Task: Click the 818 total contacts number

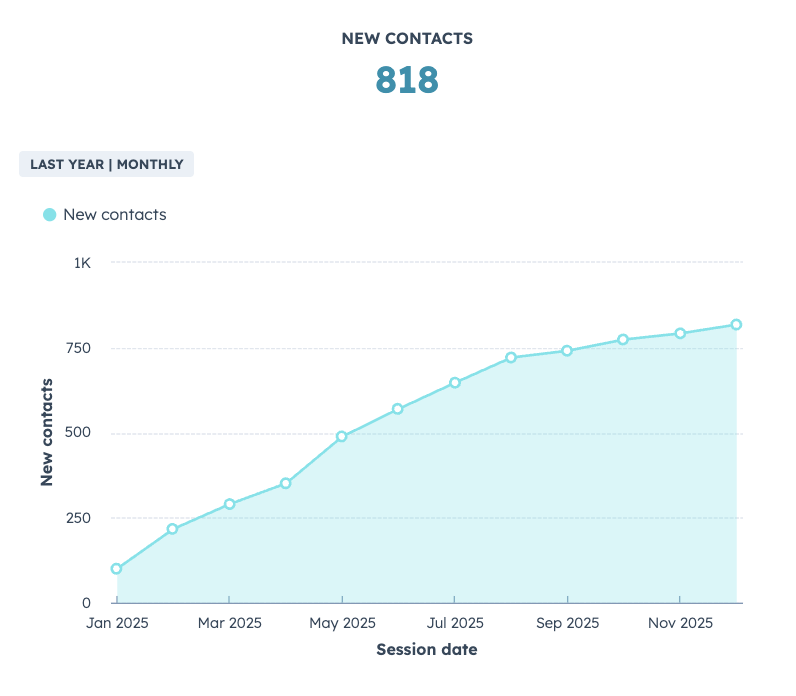Action: coord(407,80)
